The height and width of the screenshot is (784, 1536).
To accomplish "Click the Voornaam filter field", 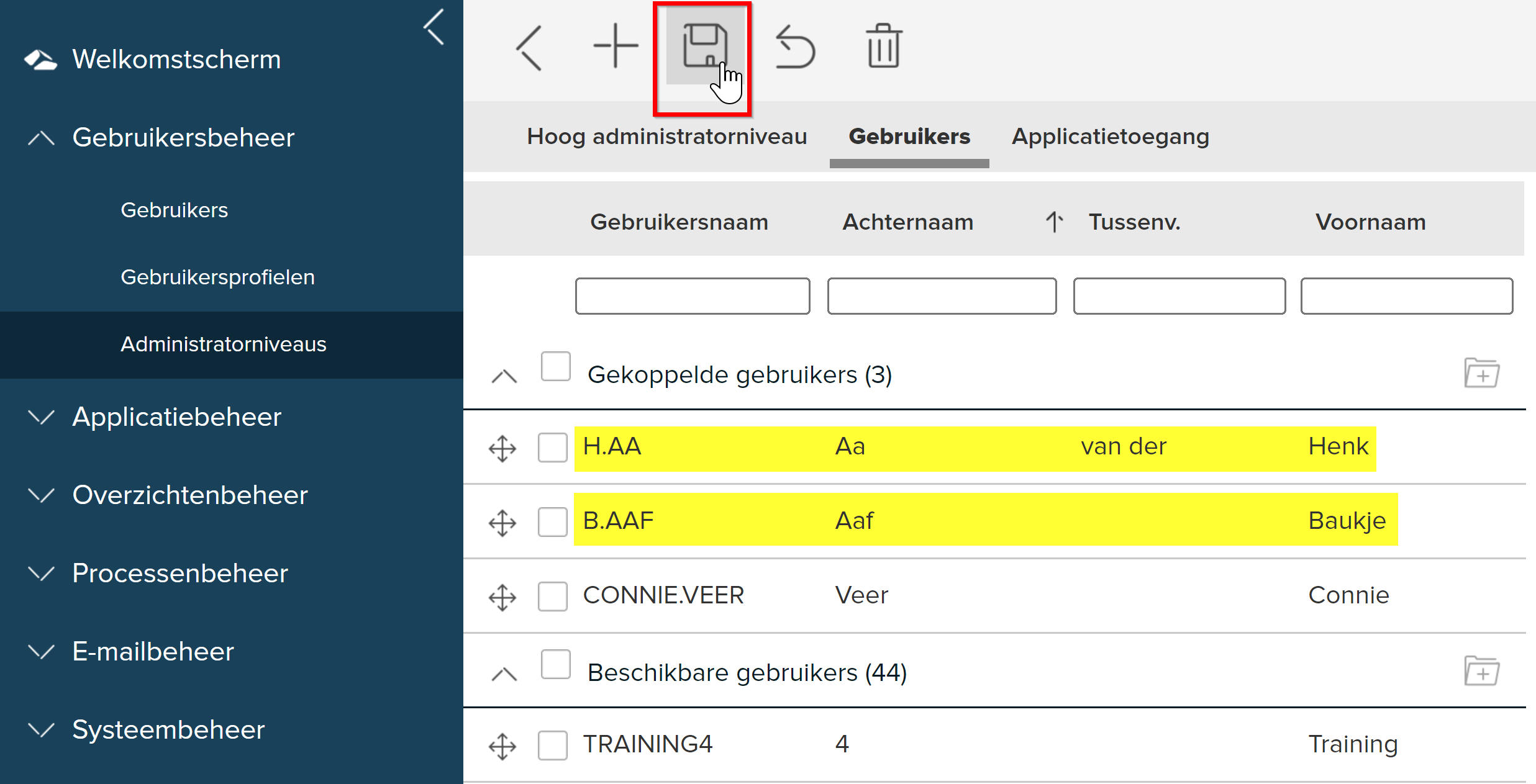I will (x=1407, y=296).
